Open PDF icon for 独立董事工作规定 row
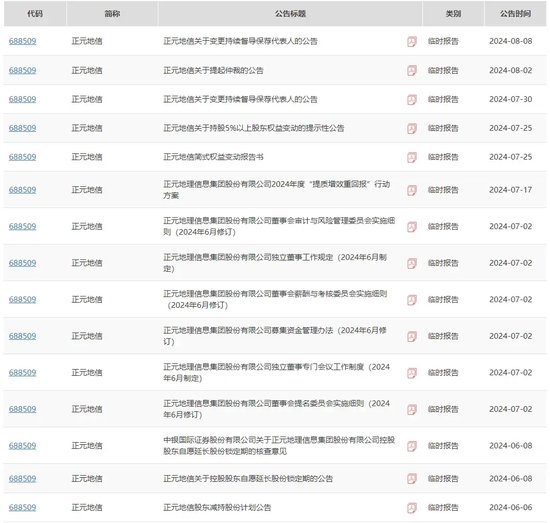 click(412, 263)
